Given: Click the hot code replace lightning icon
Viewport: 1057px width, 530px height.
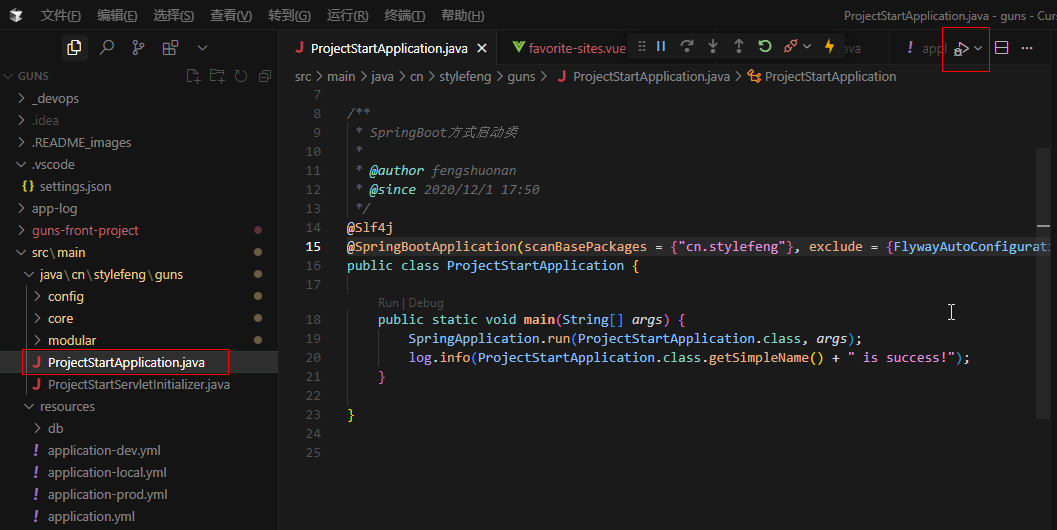Looking at the screenshot, I should pos(829,46).
